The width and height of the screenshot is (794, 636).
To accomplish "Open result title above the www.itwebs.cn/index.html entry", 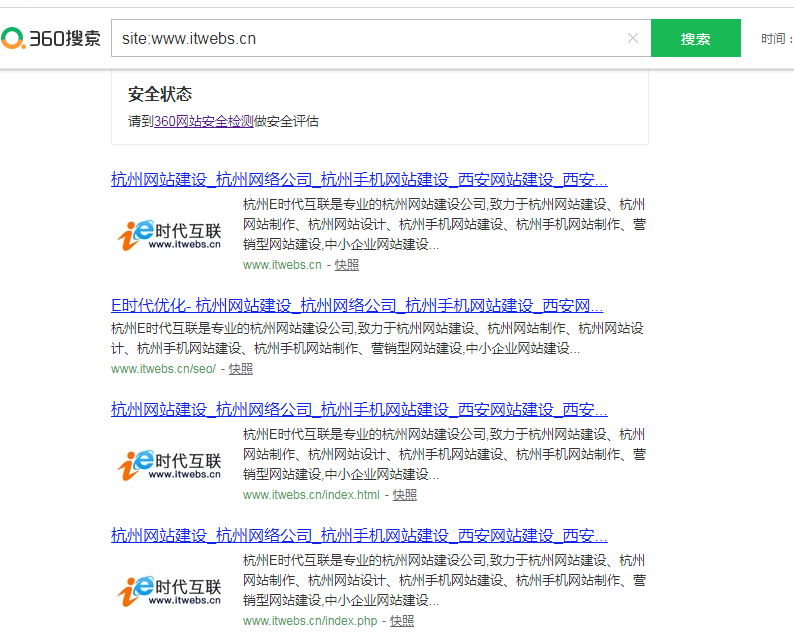I will 359,409.
